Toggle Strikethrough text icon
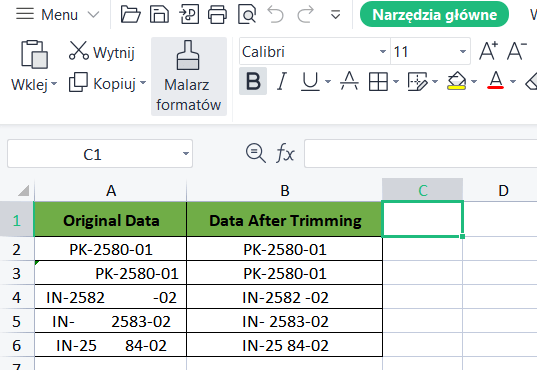 pyautogui.click(x=349, y=81)
